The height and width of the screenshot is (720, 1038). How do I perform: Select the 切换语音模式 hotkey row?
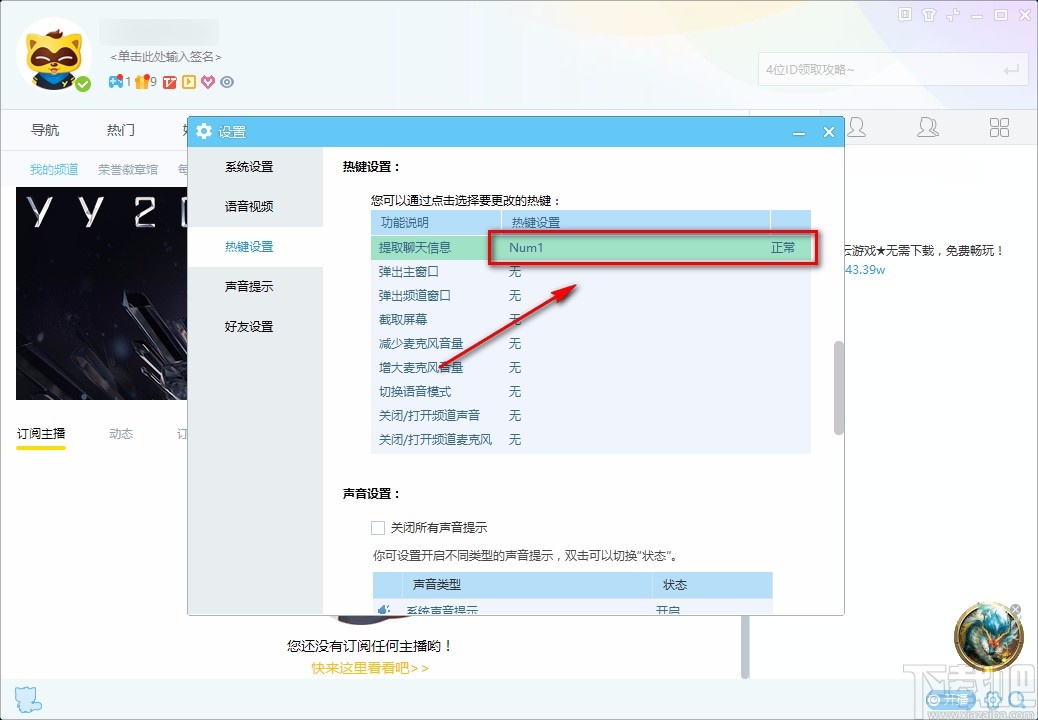tap(590, 392)
